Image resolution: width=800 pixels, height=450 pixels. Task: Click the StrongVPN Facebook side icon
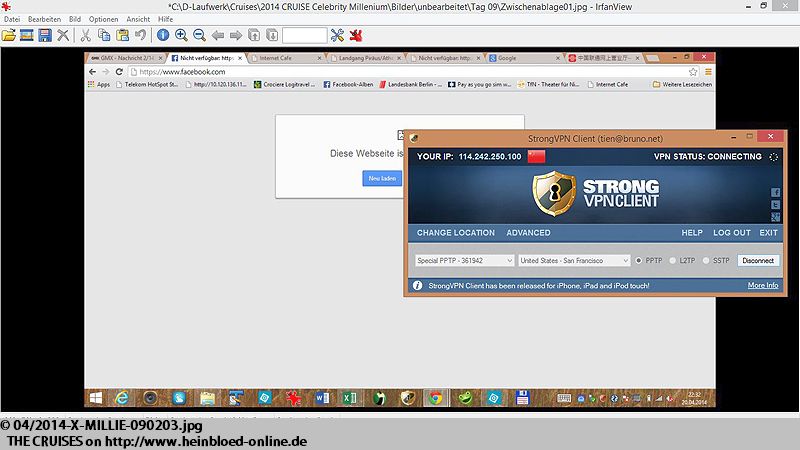776,192
